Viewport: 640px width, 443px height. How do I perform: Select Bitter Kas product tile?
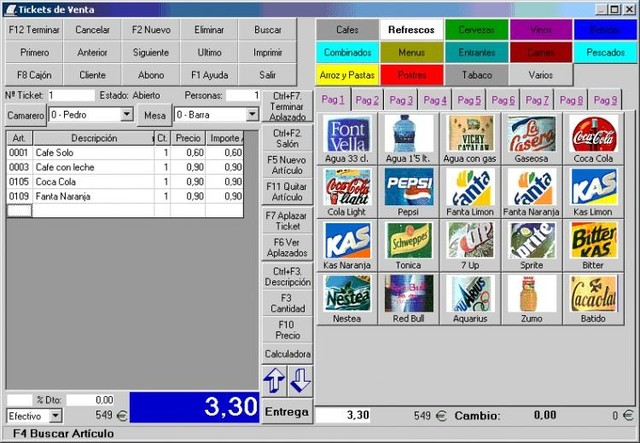coord(593,246)
